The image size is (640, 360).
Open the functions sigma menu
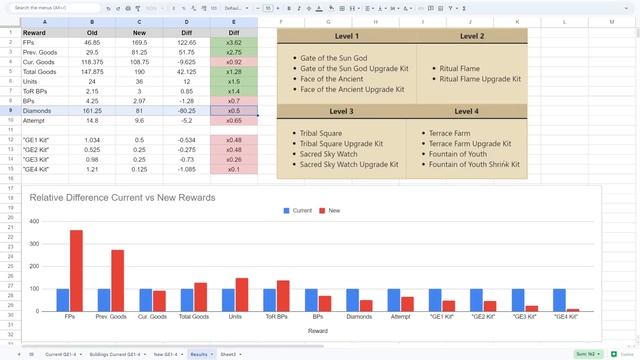[464, 8]
